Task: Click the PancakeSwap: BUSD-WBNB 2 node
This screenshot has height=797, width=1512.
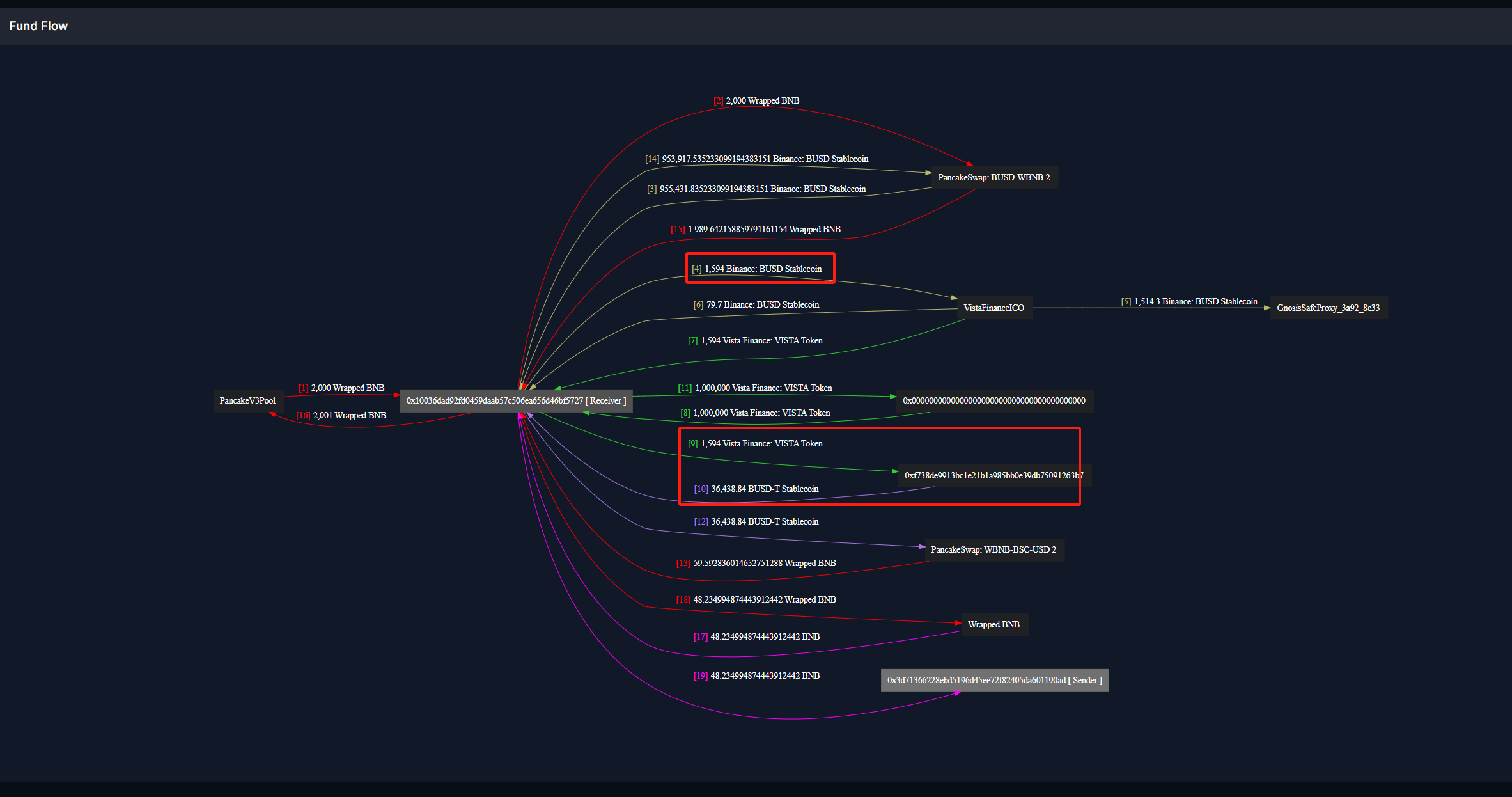Action: click(x=994, y=178)
